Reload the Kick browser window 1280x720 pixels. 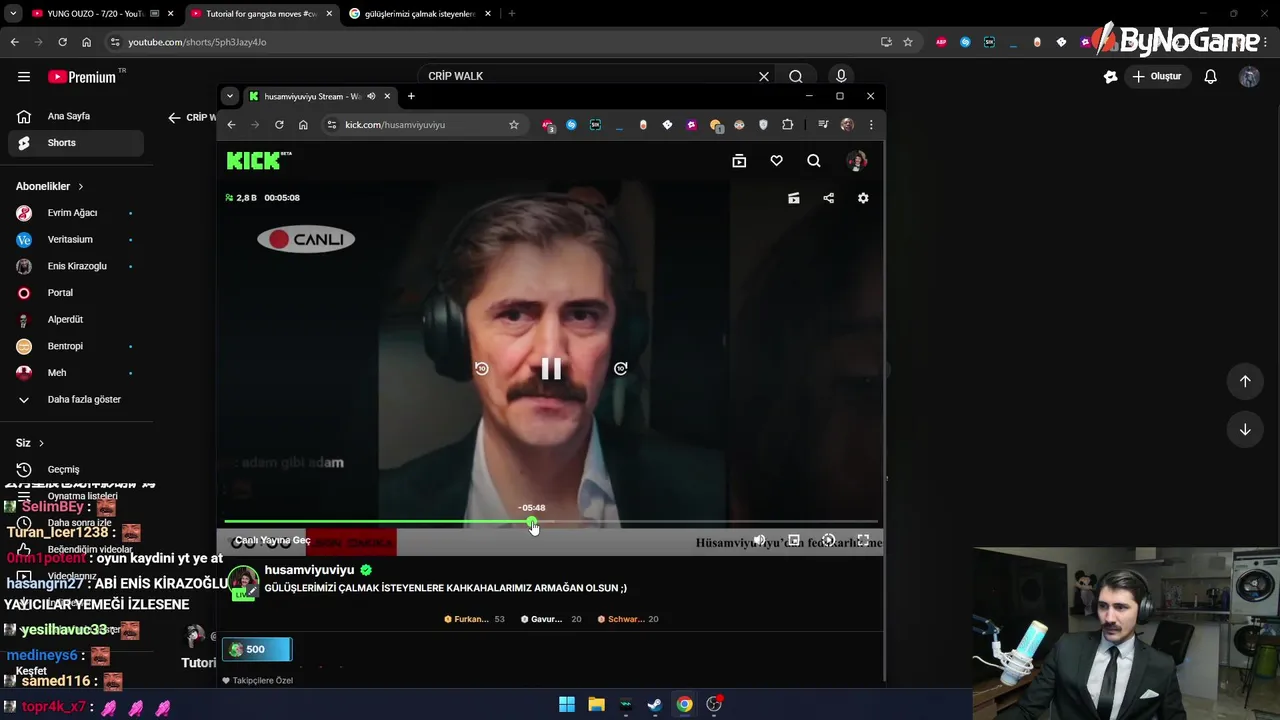pyautogui.click(x=279, y=125)
